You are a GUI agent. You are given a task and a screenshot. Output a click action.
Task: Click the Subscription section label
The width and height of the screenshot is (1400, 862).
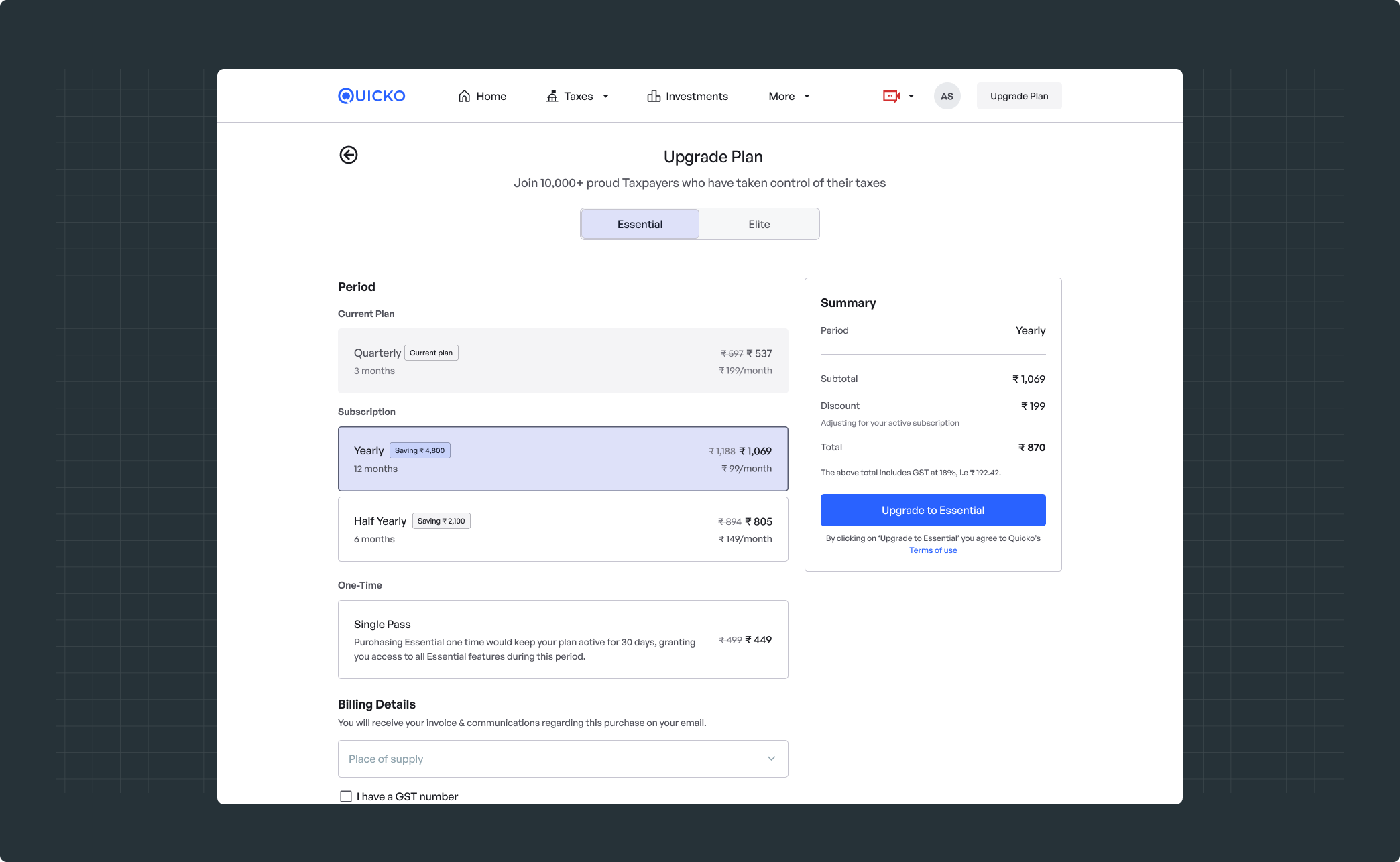click(367, 412)
